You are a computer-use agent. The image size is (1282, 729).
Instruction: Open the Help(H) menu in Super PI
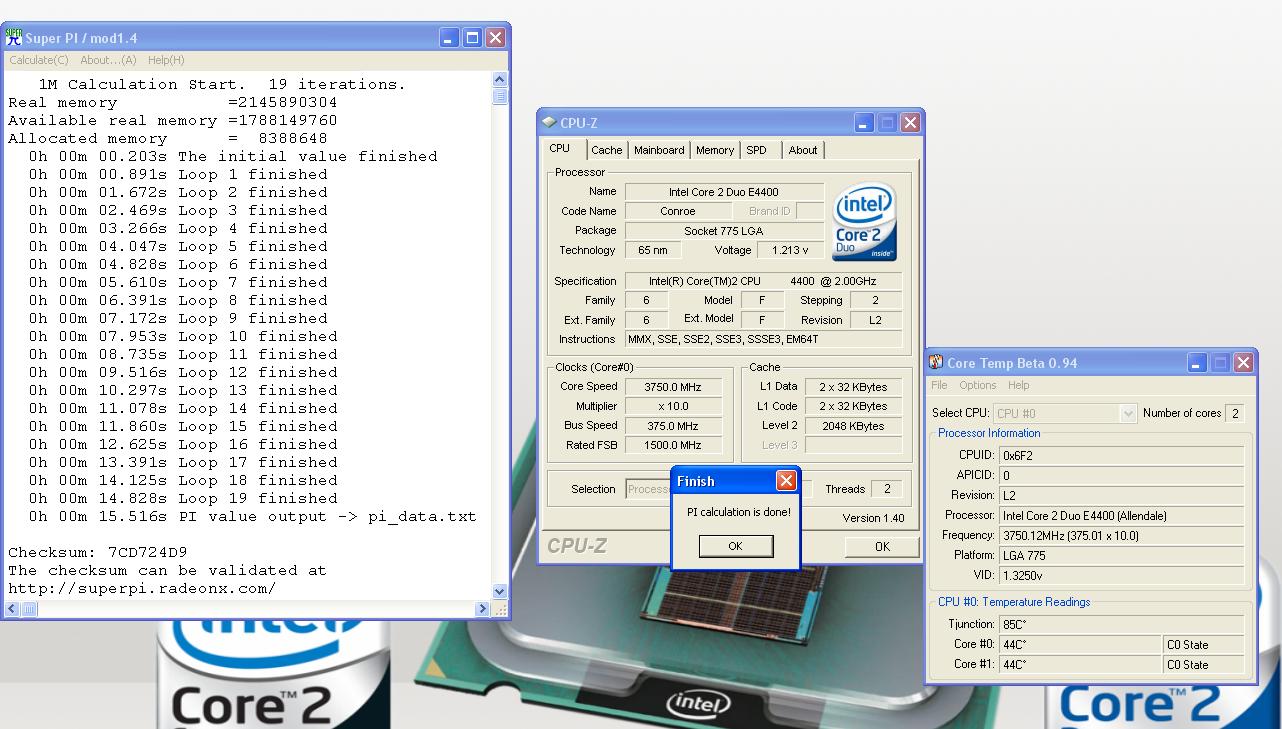coord(166,60)
